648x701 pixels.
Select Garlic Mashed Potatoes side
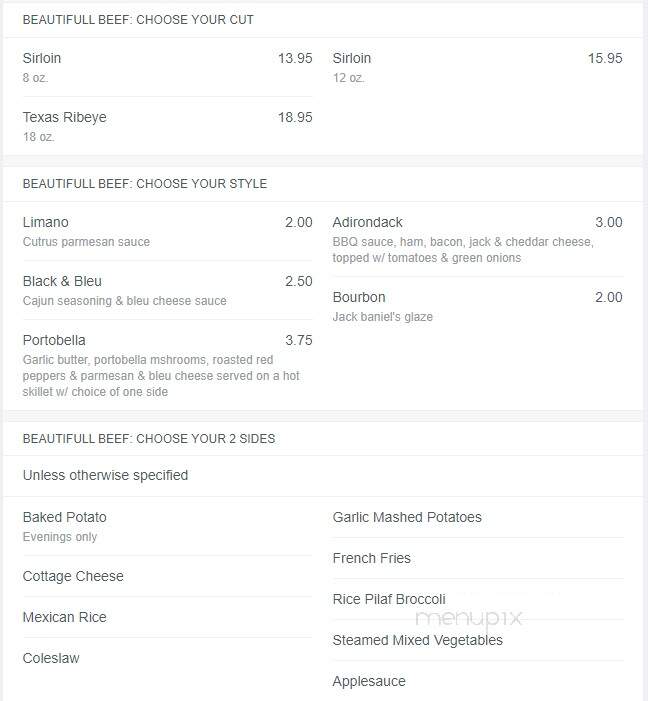pyautogui.click(x=477, y=517)
